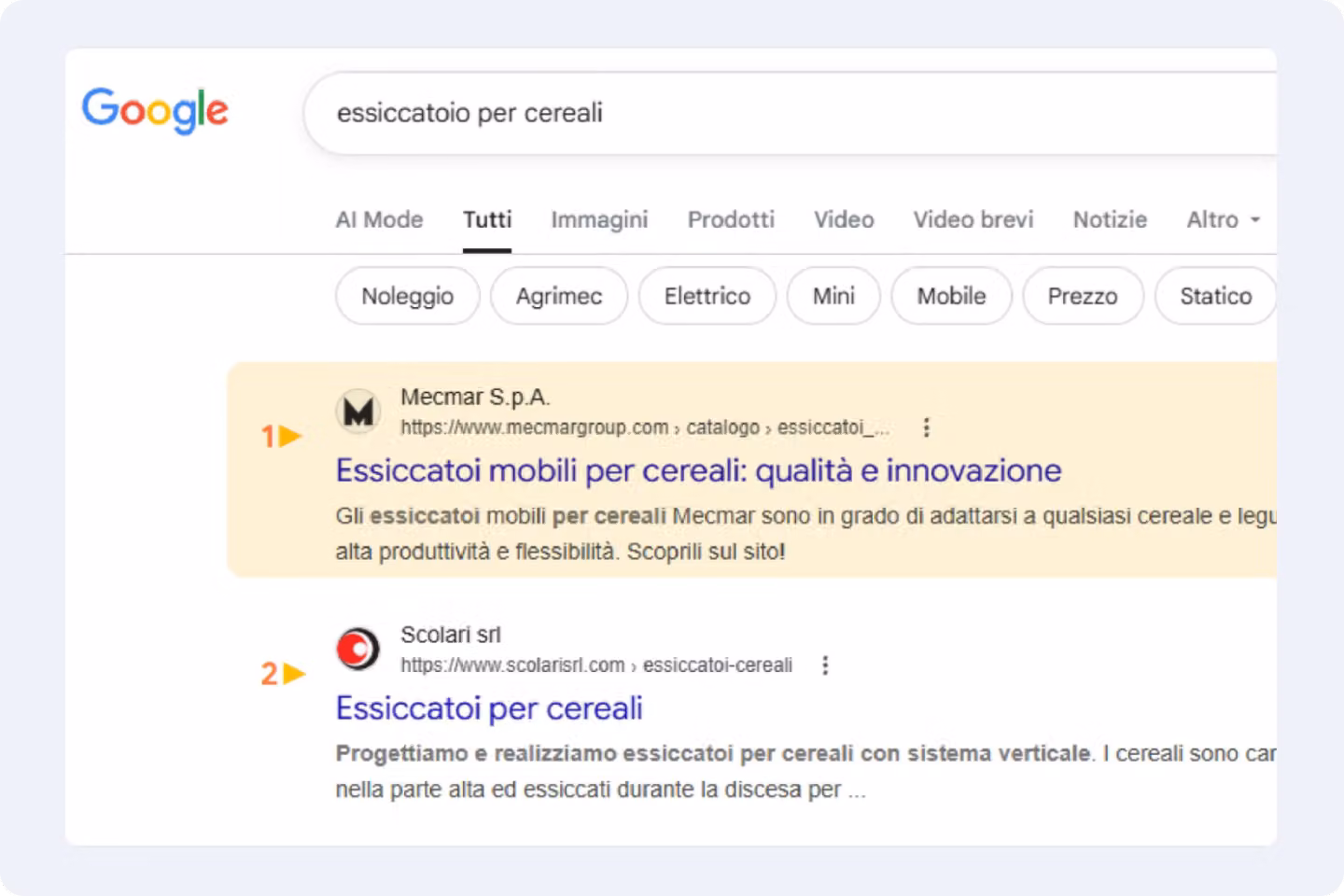1344x896 pixels.
Task: Expand the Altro dropdown
Action: click(x=1224, y=219)
